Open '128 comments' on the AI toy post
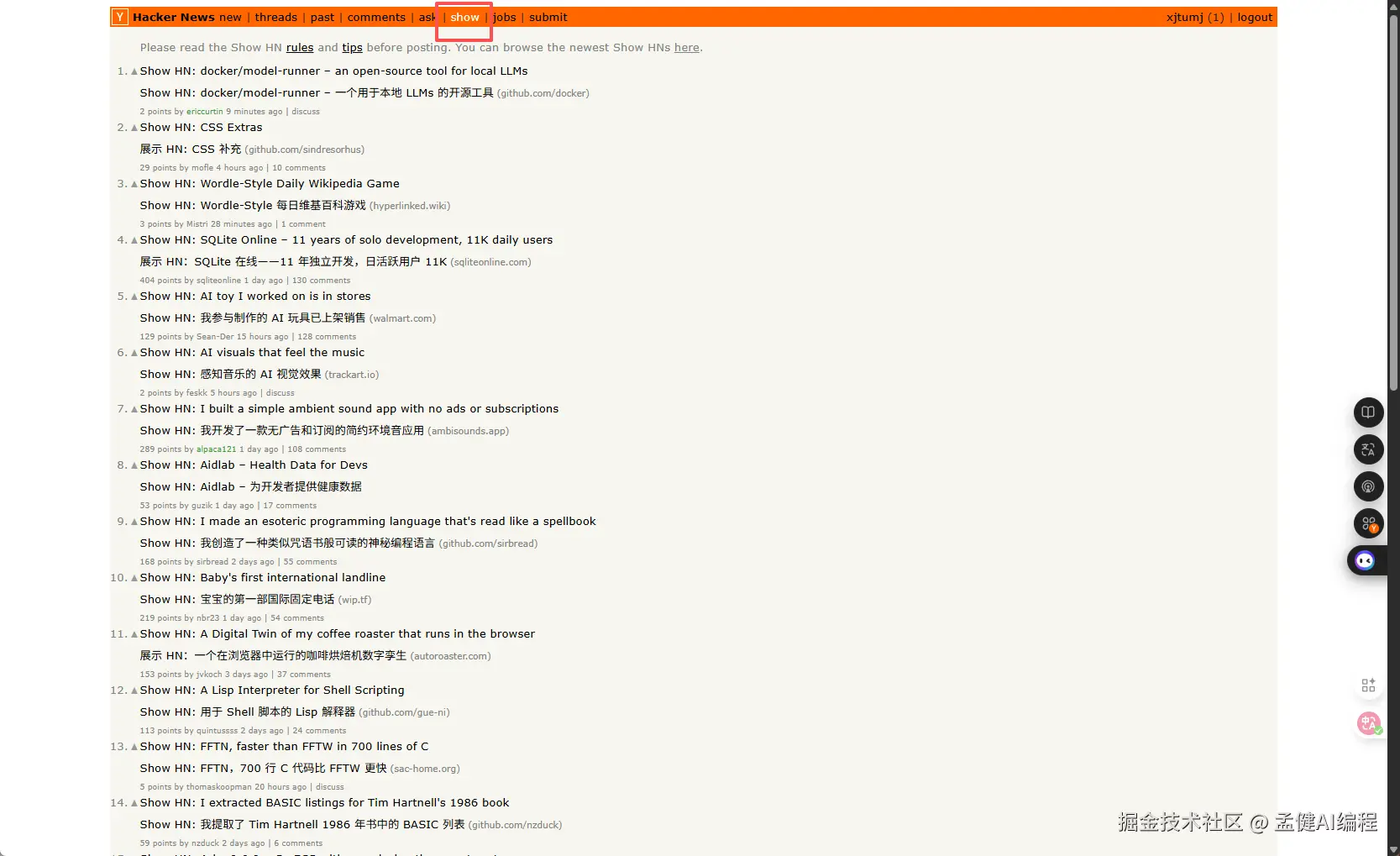 click(x=327, y=337)
